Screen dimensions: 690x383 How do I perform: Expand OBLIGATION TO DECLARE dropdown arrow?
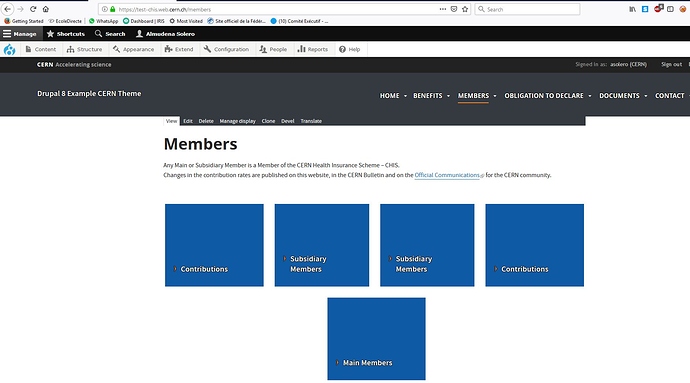(590, 96)
